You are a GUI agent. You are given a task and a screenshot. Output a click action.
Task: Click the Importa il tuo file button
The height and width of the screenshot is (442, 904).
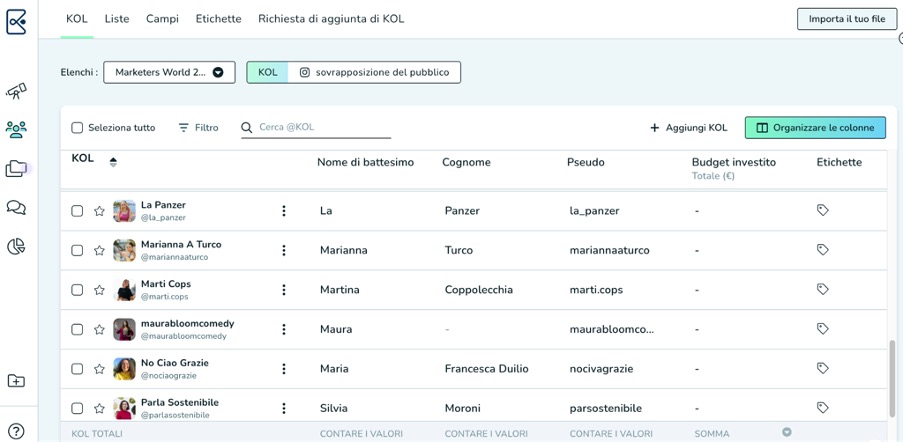tap(846, 19)
